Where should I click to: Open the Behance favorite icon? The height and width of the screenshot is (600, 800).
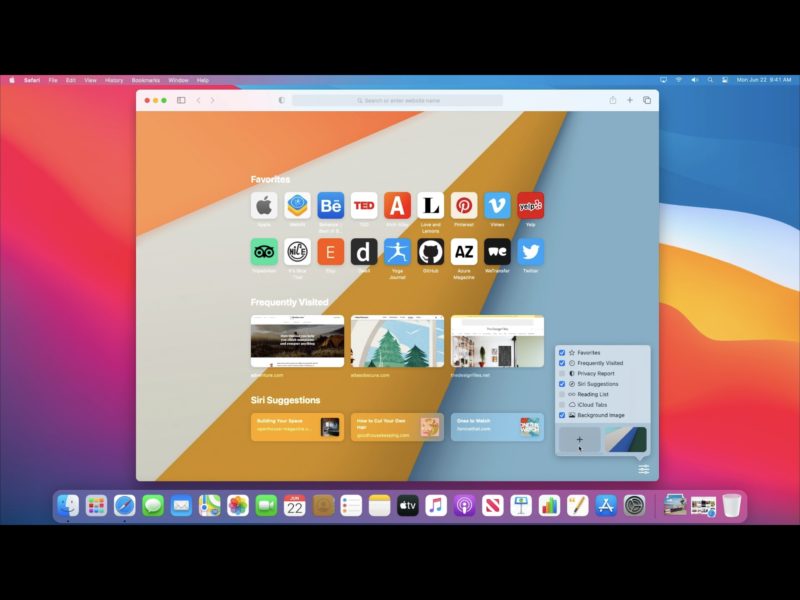pyautogui.click(x=331, y=206)
